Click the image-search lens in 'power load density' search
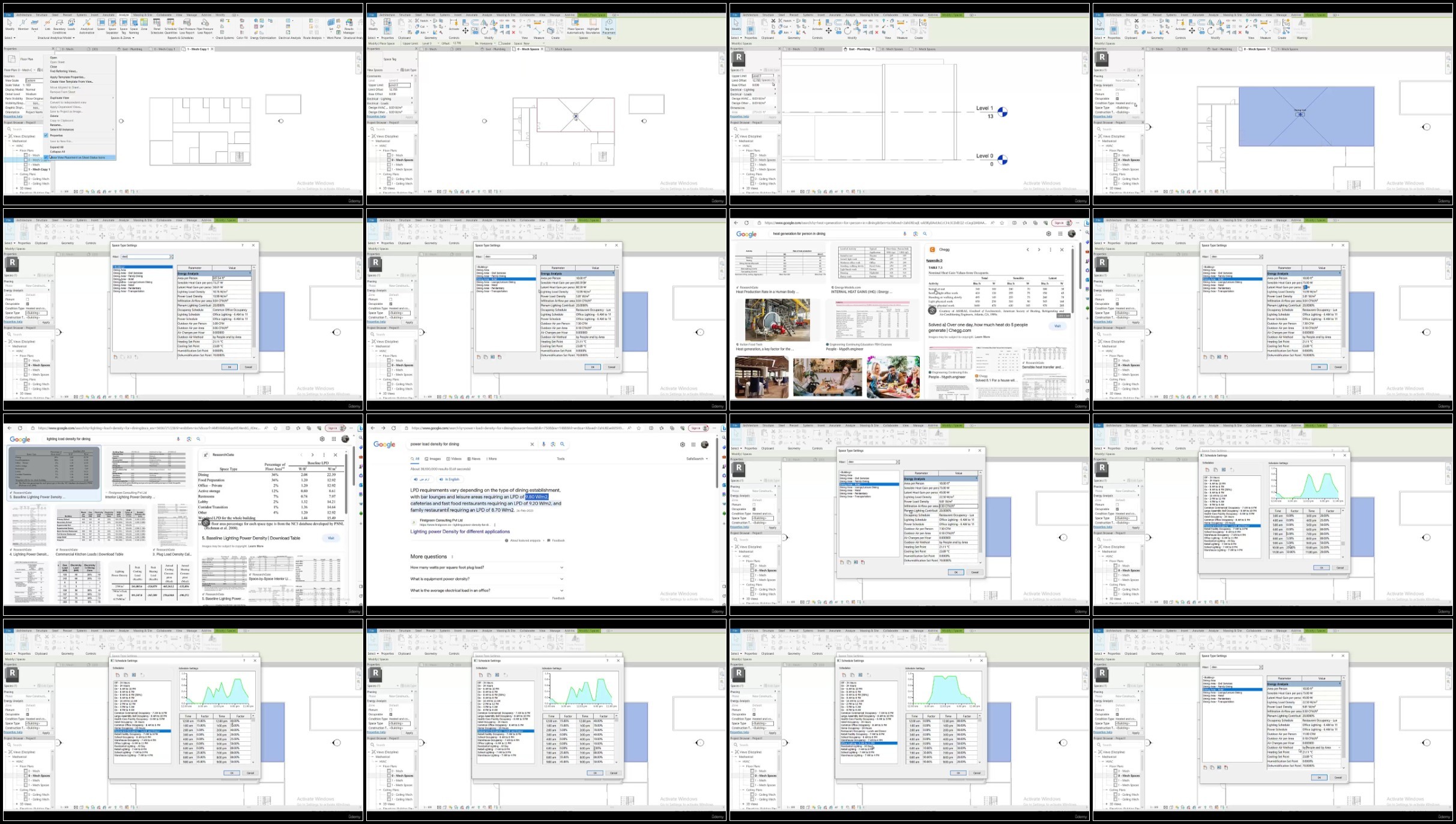The height and width of the screenshot is (824, 1456). click(x=553, y=444)
